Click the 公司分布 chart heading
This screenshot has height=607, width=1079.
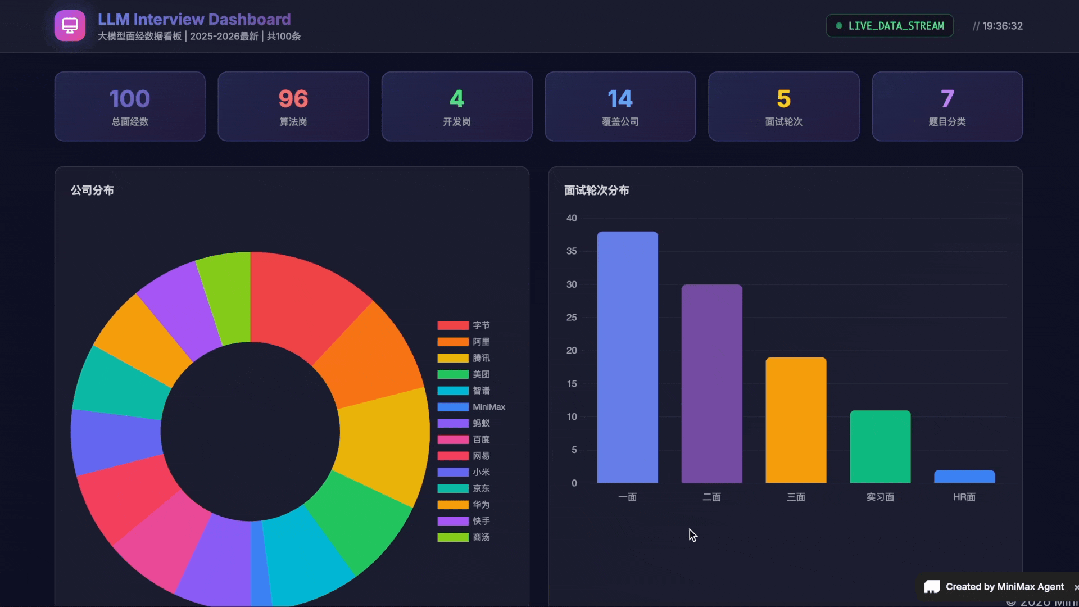tap(92, 190)
